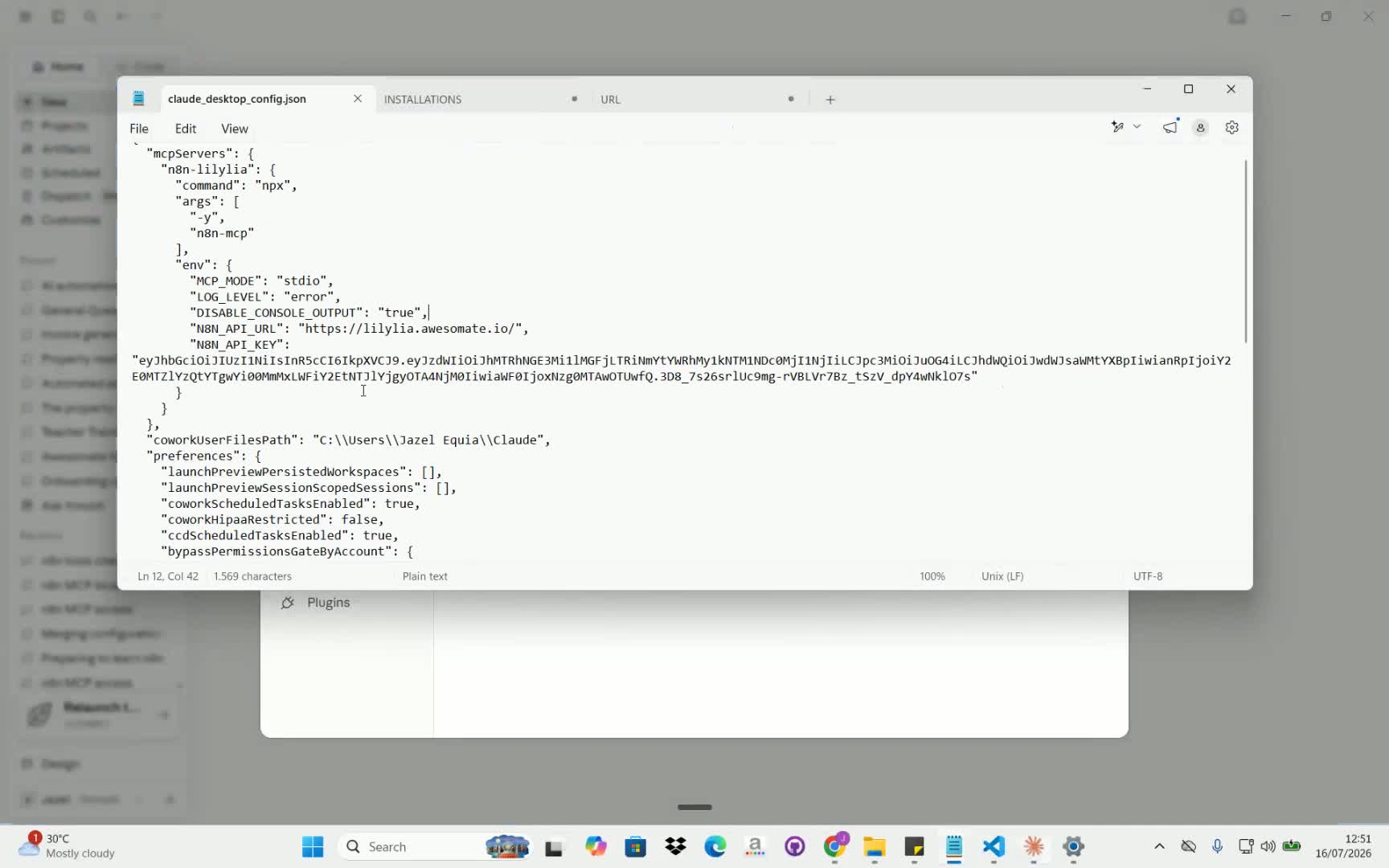This screenshot has width=1389, height=868.
Task: Click the "preferences" line
Action: pos(204,456)
